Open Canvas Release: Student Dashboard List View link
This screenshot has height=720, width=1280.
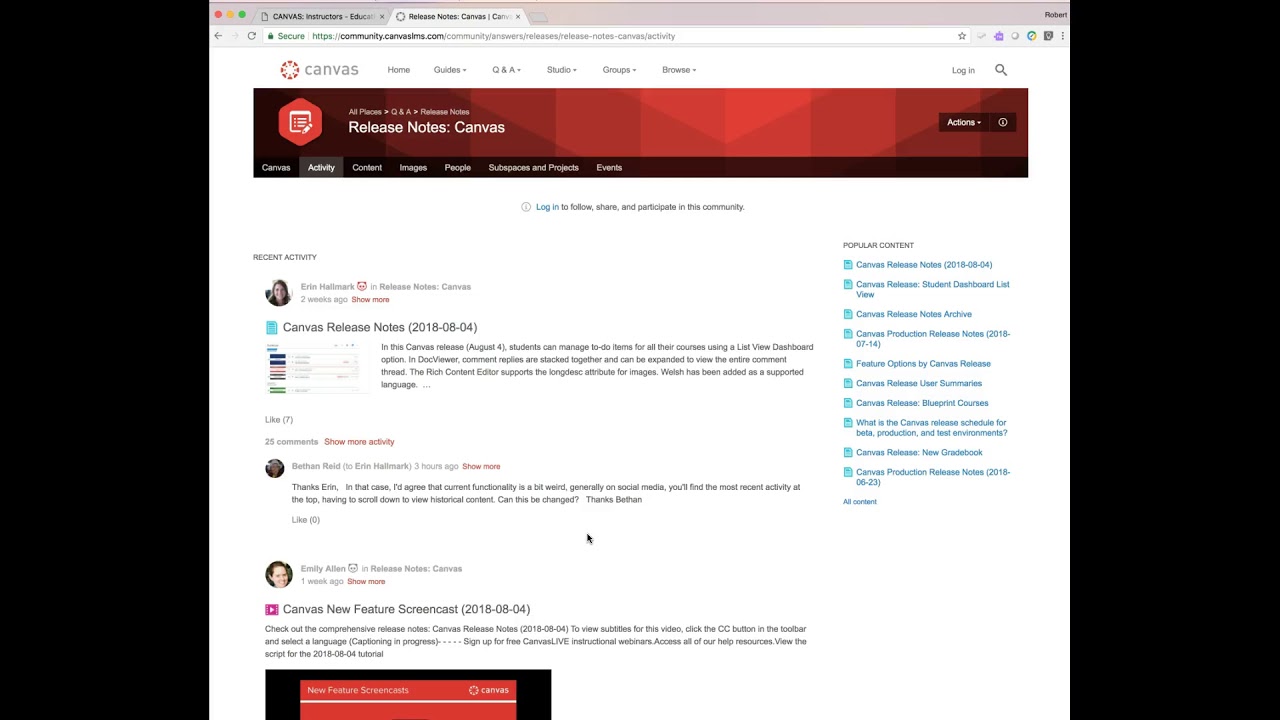click(x=933, y=290)
